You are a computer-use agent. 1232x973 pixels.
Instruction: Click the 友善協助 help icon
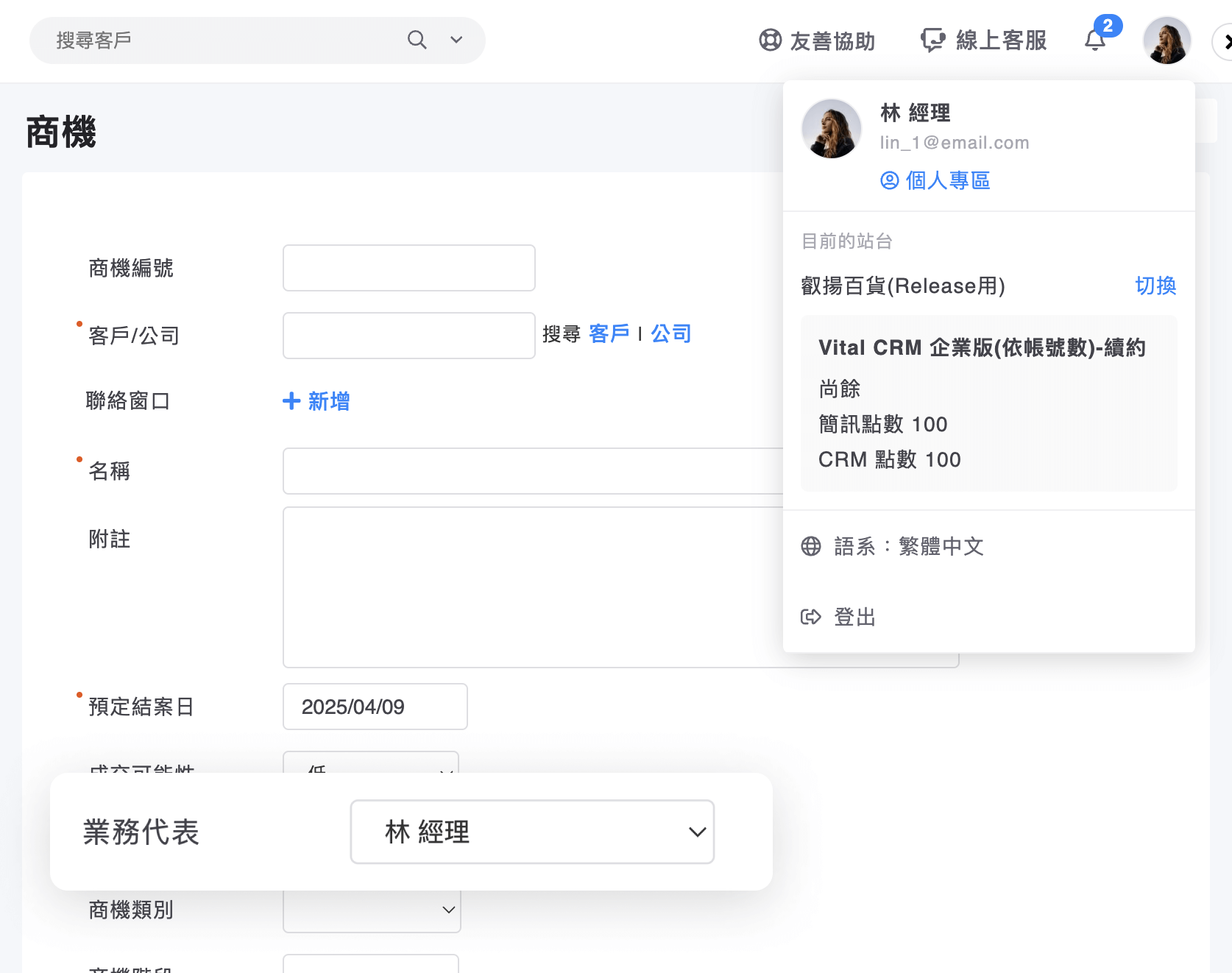[768, 40]
